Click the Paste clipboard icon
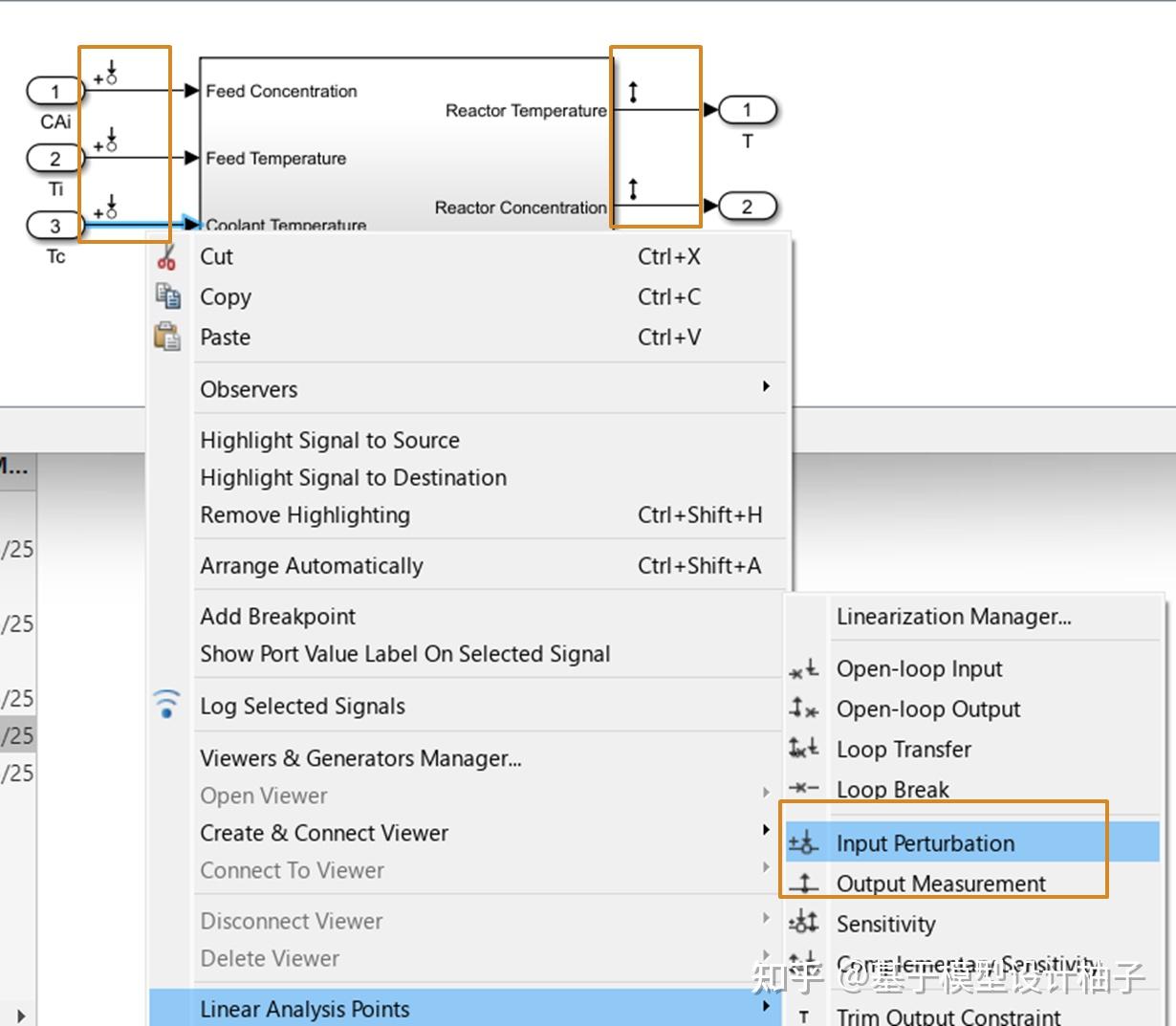The image size is (1176, 1026). [x=167, y=337]
